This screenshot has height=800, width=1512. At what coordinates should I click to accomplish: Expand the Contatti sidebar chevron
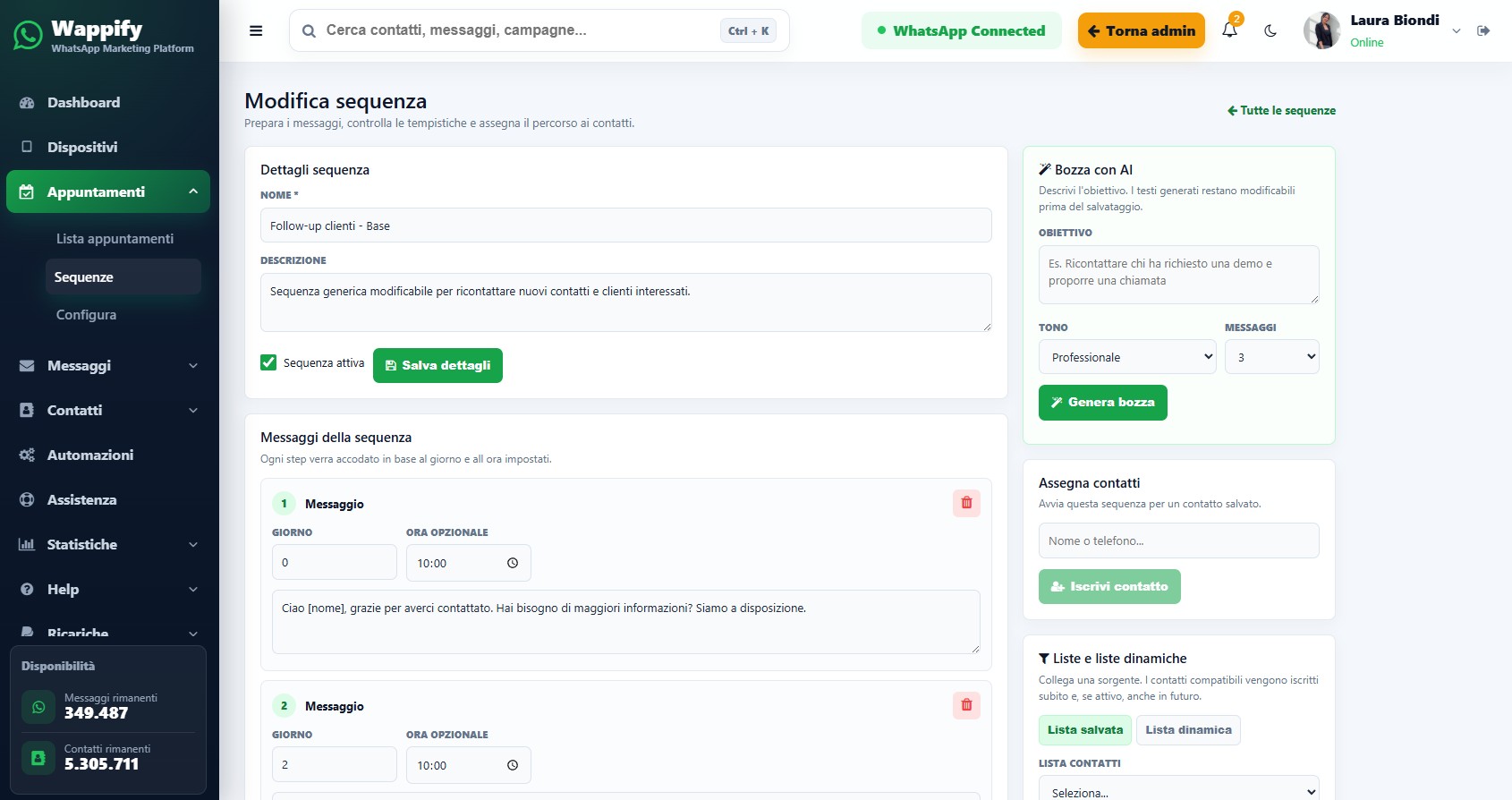(x=193, y=410)
